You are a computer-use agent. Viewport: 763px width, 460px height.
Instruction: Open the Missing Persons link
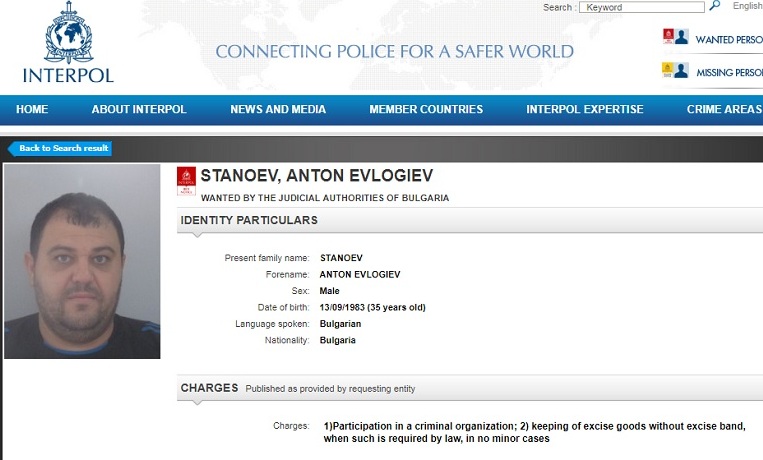[729, 73]
